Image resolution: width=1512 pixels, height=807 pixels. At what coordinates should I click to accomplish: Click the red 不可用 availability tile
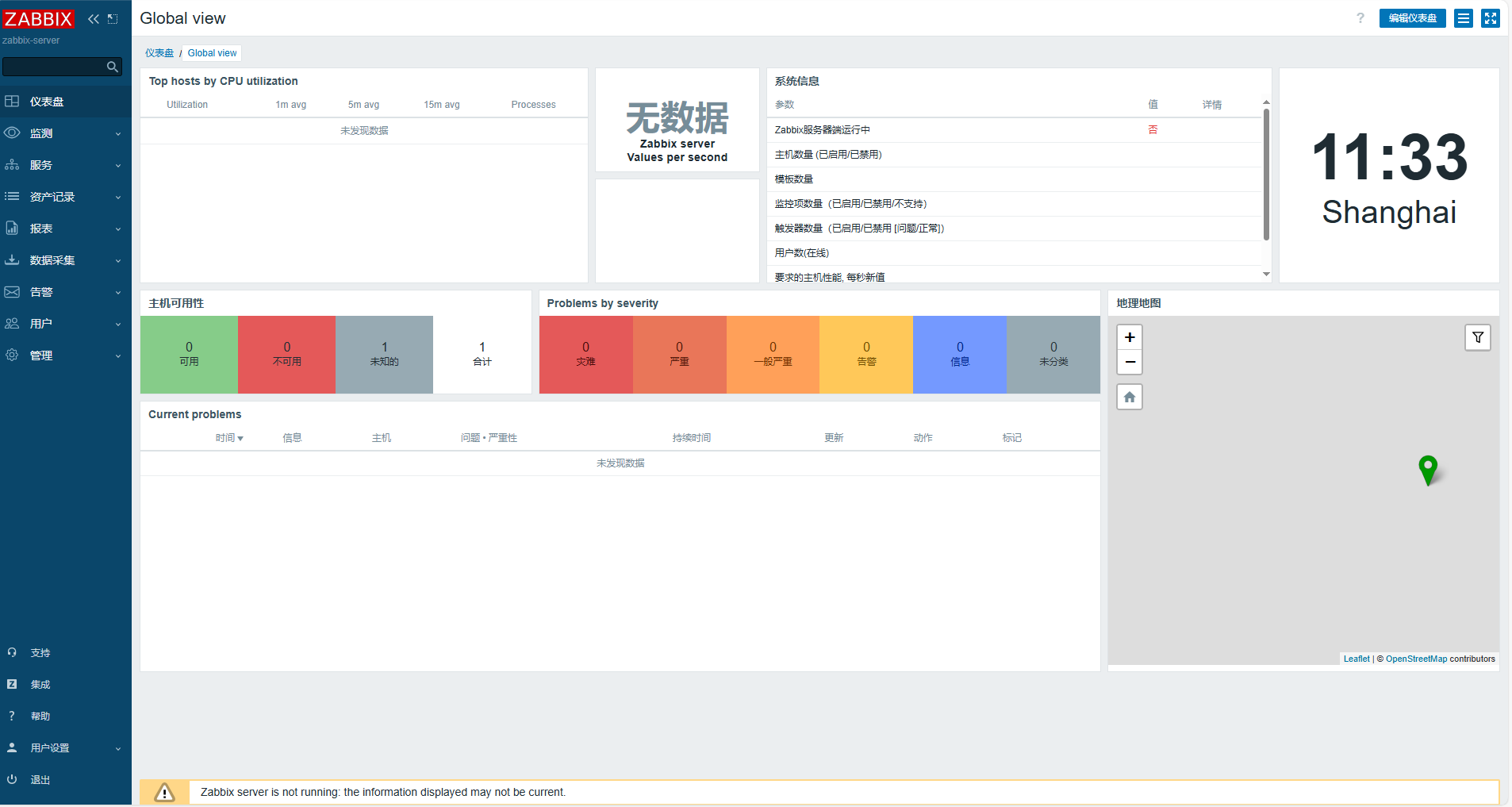click(286, 355)
